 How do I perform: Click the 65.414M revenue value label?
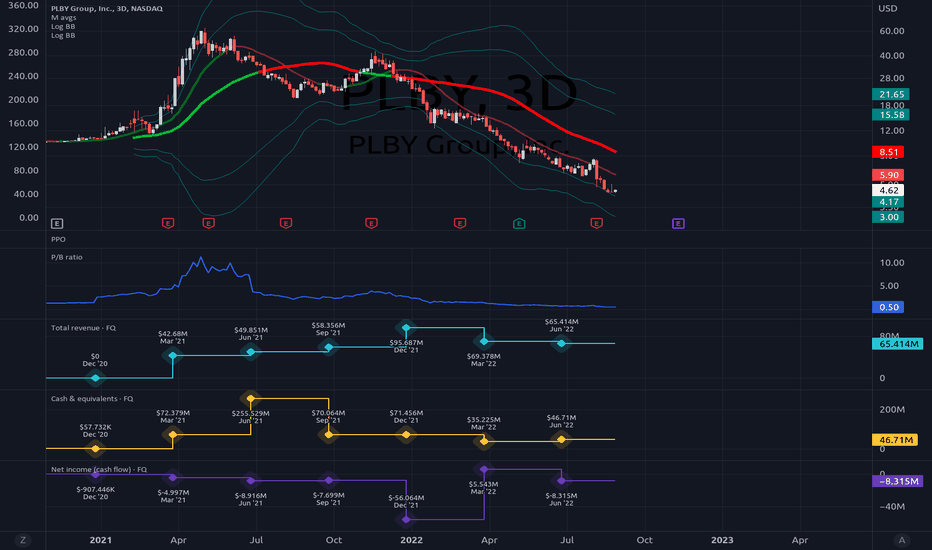click(x=898, y=344)
